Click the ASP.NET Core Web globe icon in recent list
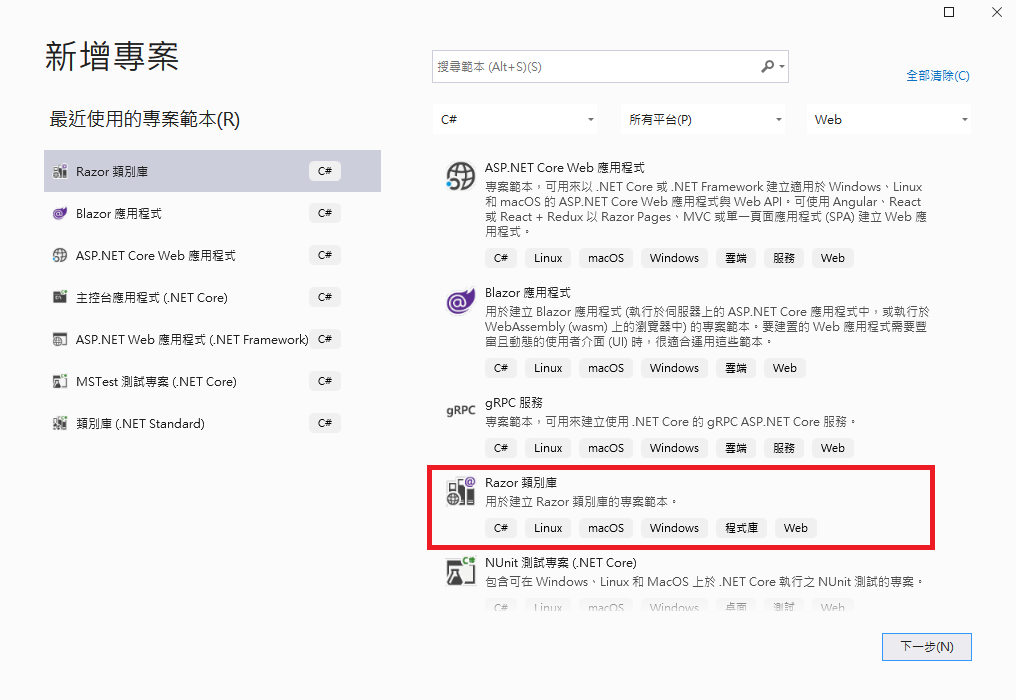1016x700 pixels. (60, 255)
